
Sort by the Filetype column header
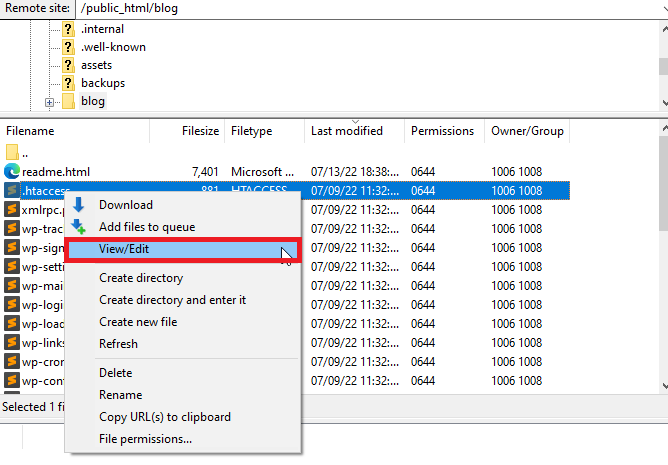pos(265,131)
